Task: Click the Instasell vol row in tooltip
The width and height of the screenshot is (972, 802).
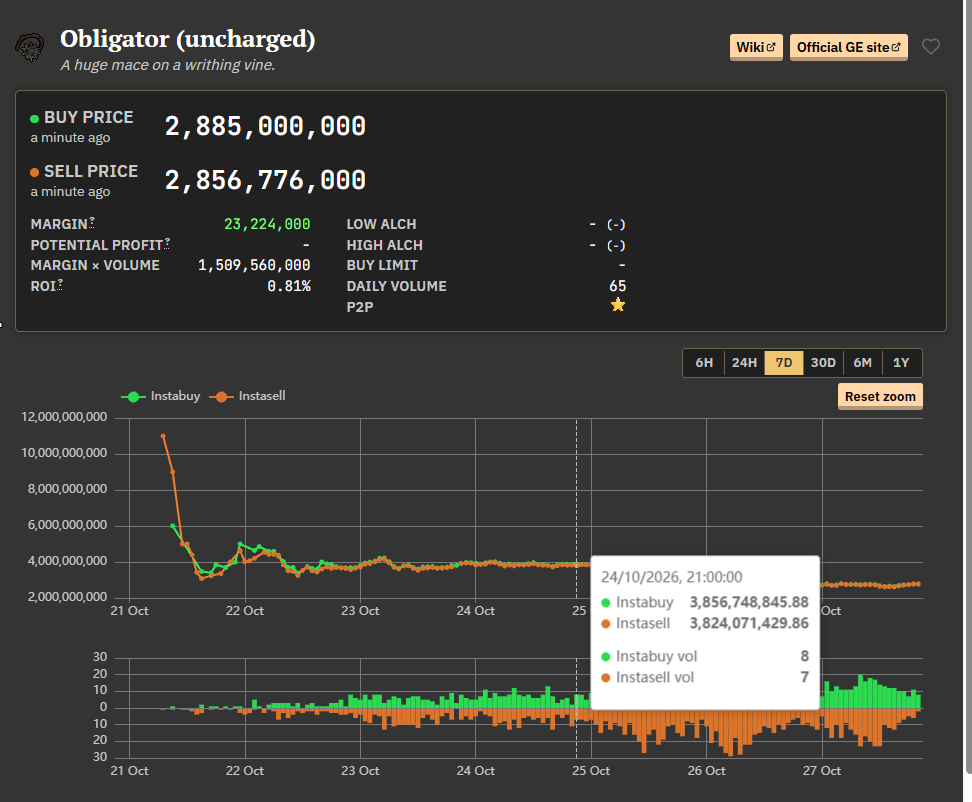Action: click(x=705, y=677)
